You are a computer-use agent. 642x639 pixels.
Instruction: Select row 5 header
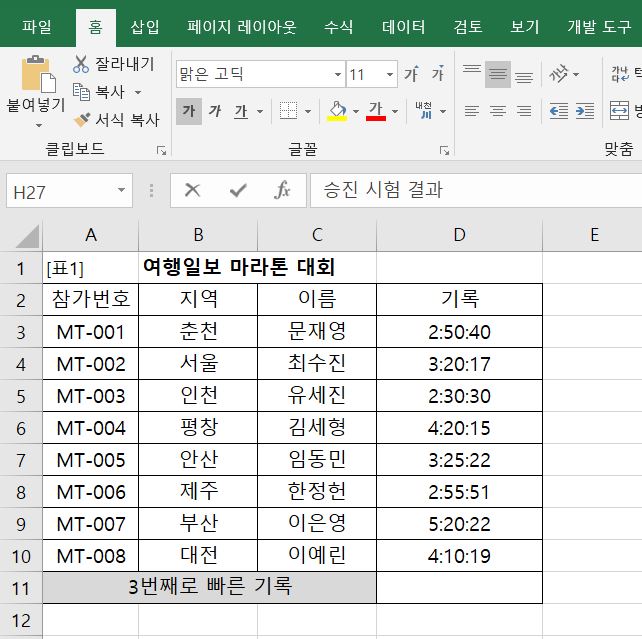(x=21, y=396)
